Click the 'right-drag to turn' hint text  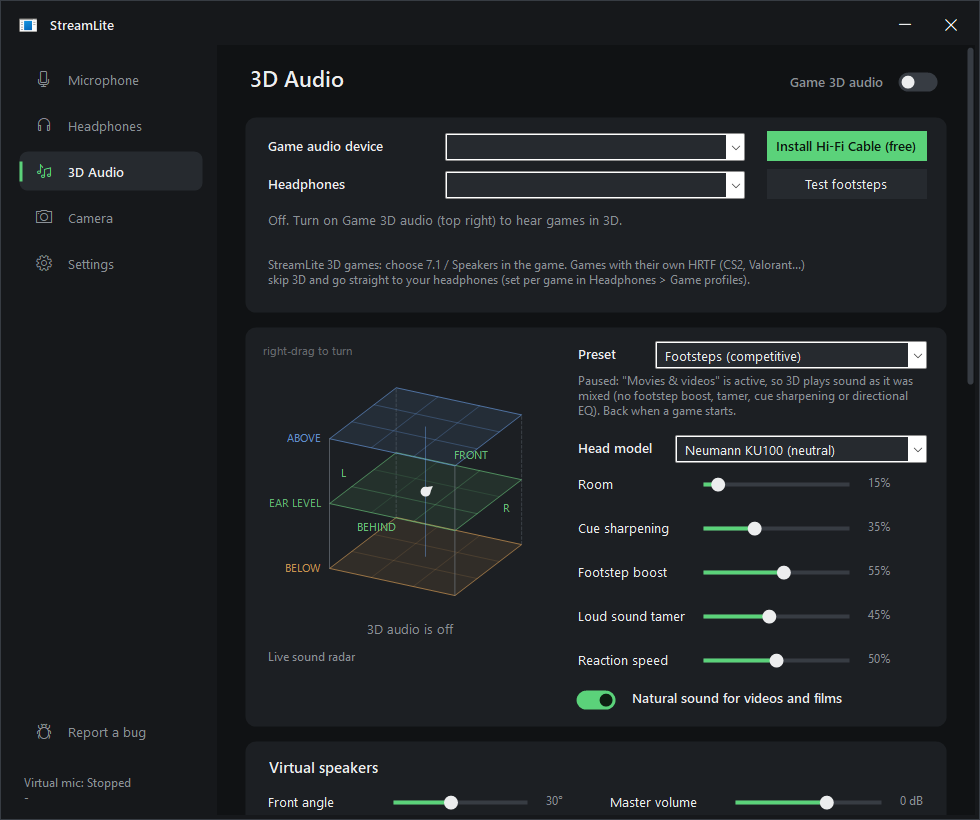[308, 351]
